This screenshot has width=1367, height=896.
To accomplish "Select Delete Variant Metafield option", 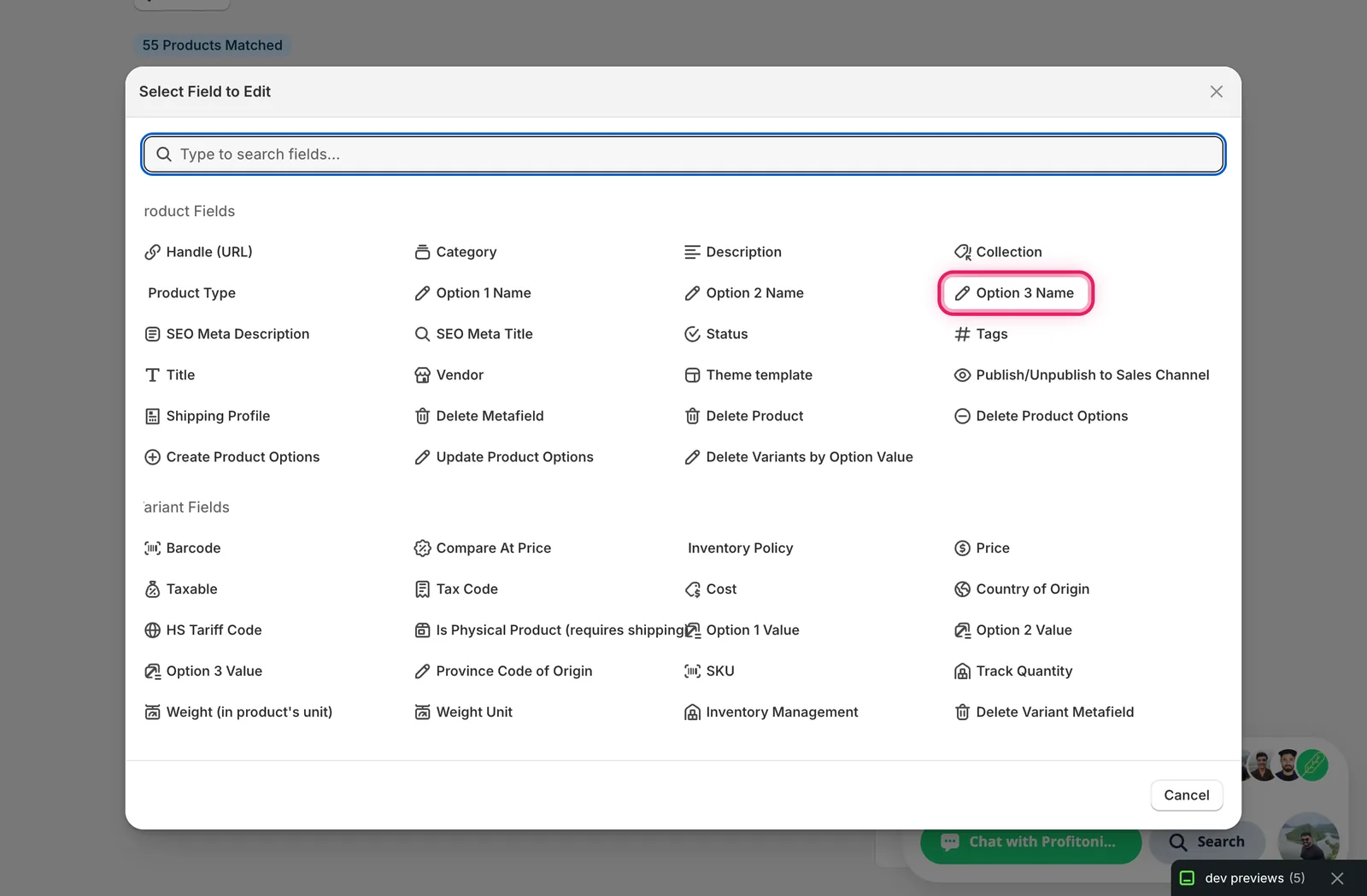I will (x=1044, y=712).
